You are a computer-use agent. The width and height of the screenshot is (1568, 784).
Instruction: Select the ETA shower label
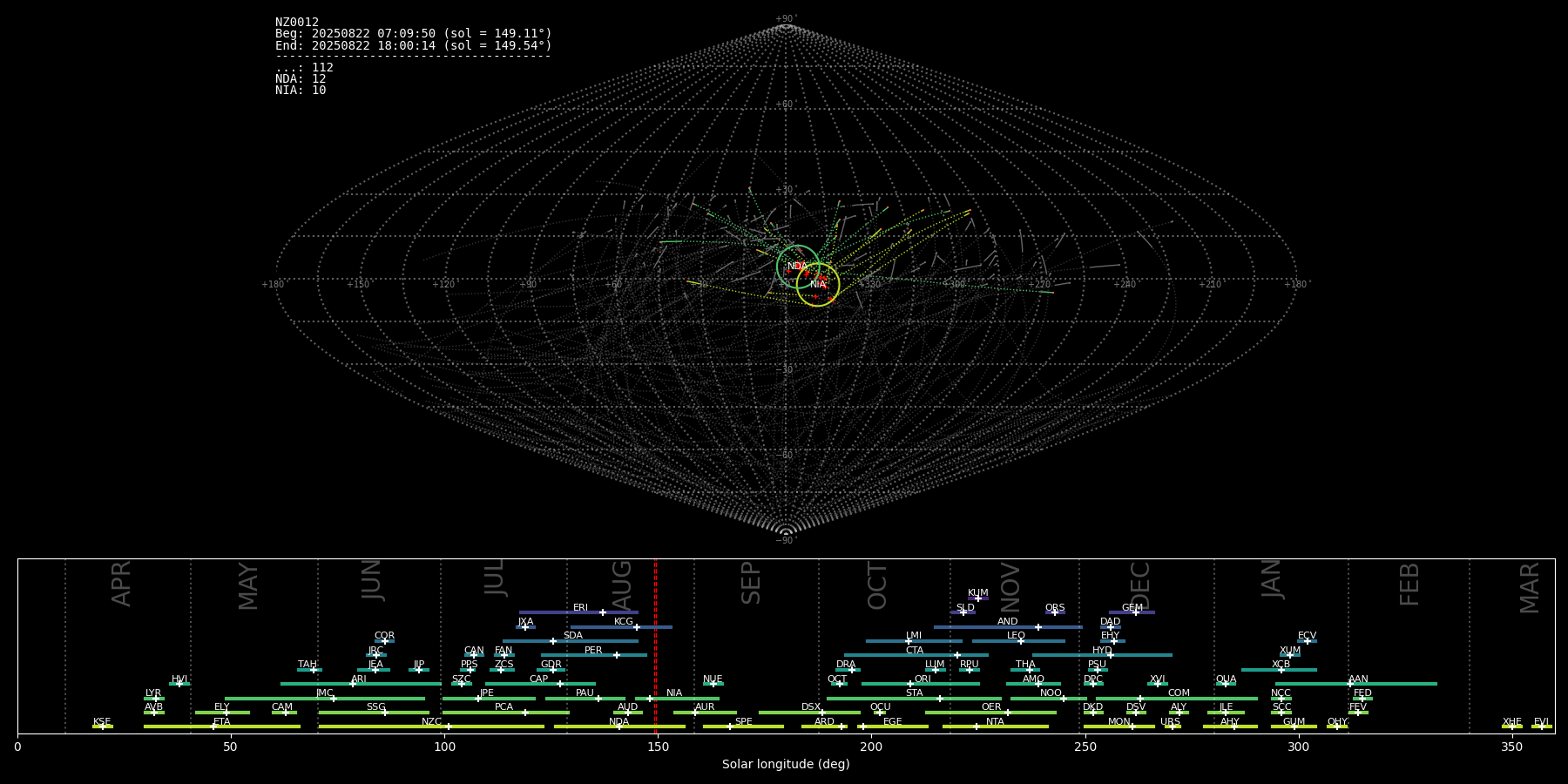(222, 722)
